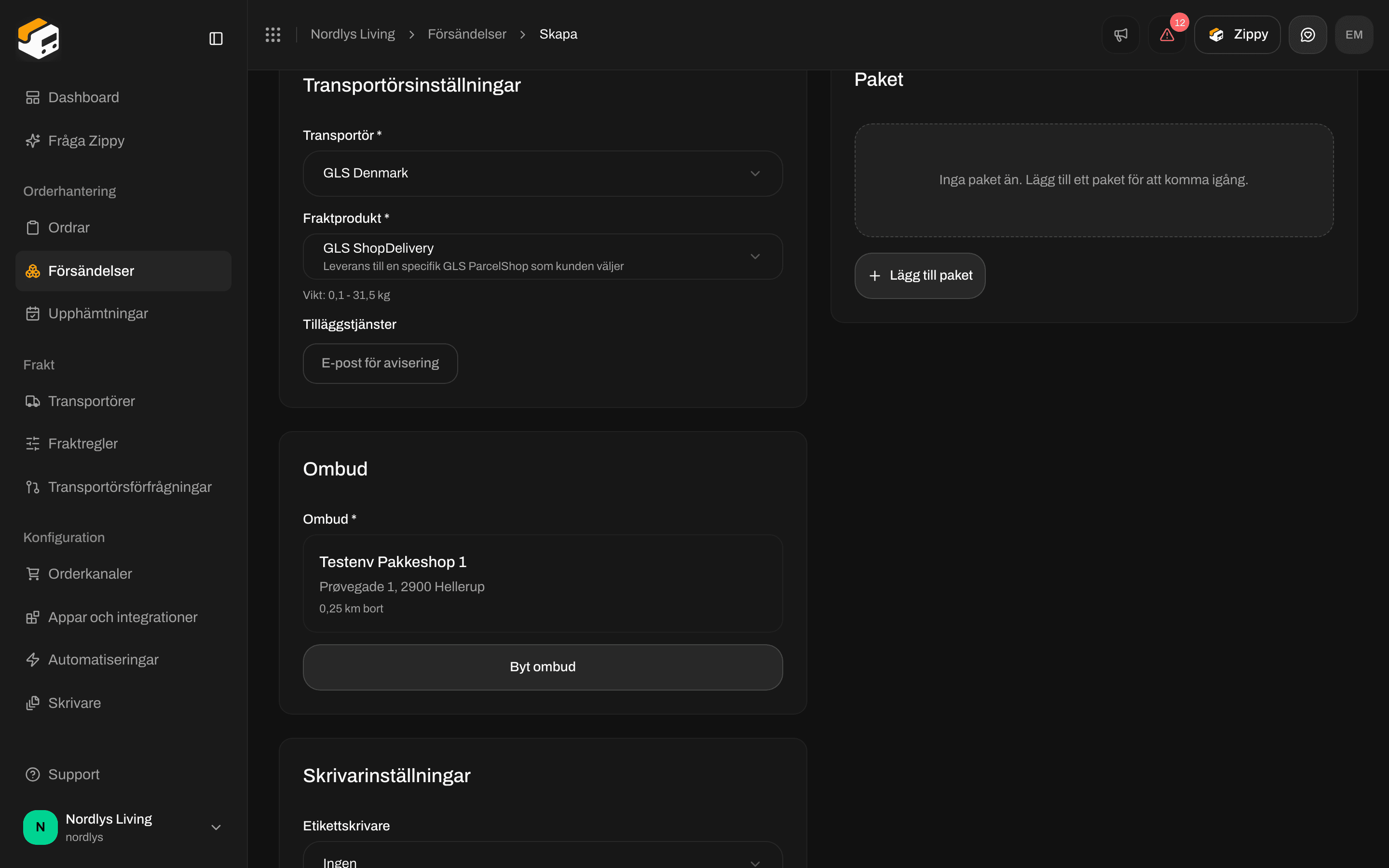View alerts via the warning triangle icon
The width and height of the screenshot is (1389, 868).
pyautogui.click(x=1167, y=34)
